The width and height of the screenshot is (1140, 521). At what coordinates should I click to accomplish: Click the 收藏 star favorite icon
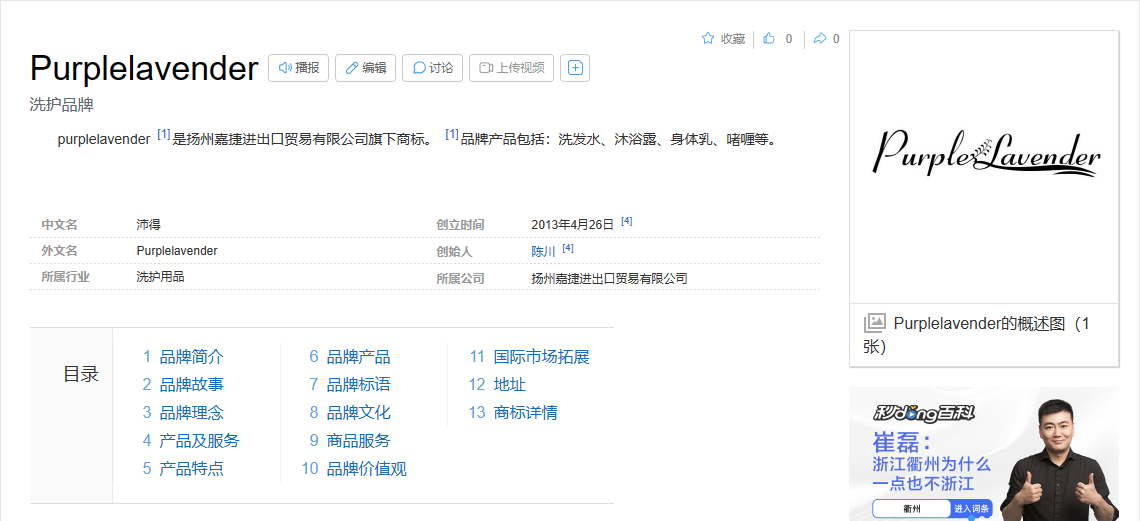[707, 39]
